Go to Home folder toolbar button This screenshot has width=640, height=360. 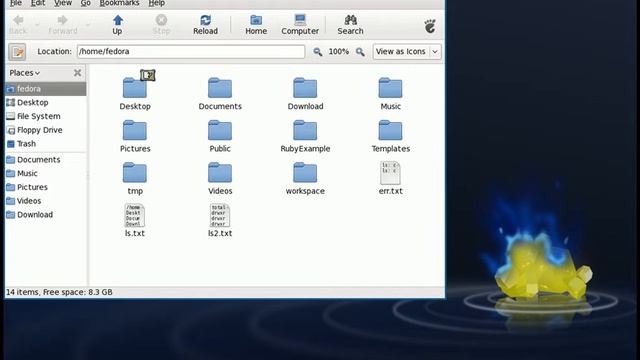[x=256, y=24]
